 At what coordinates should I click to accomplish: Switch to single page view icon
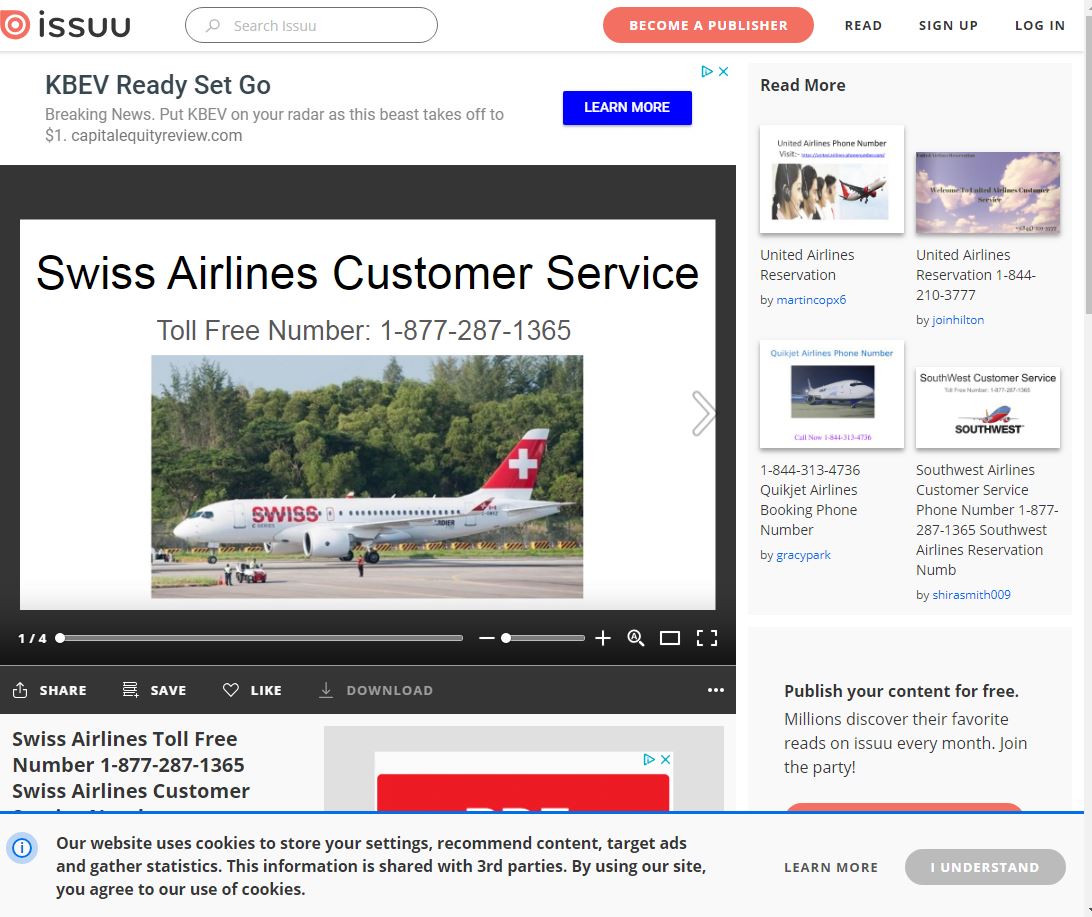click(670, 638)
